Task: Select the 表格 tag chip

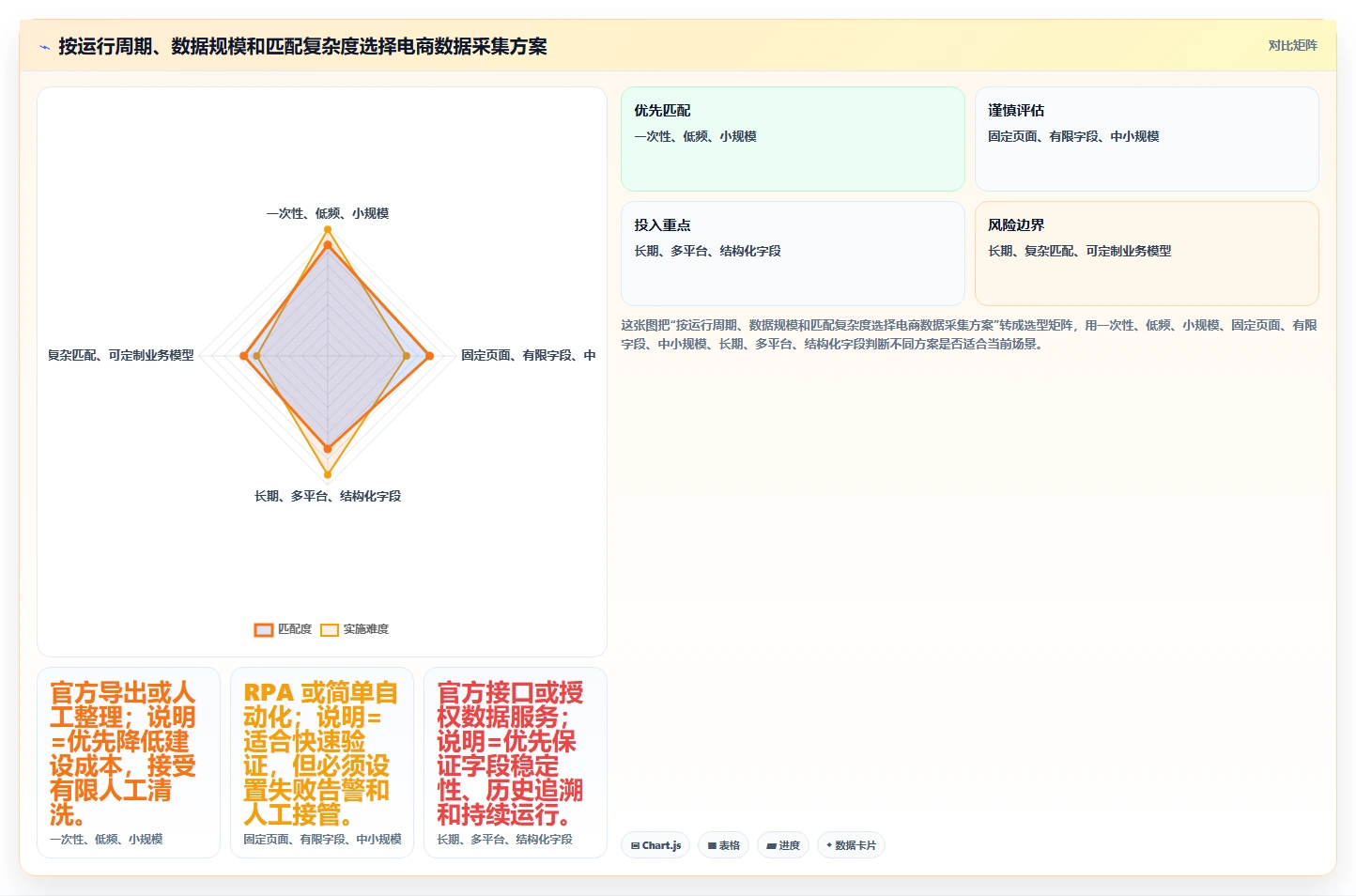Action: 723,845
